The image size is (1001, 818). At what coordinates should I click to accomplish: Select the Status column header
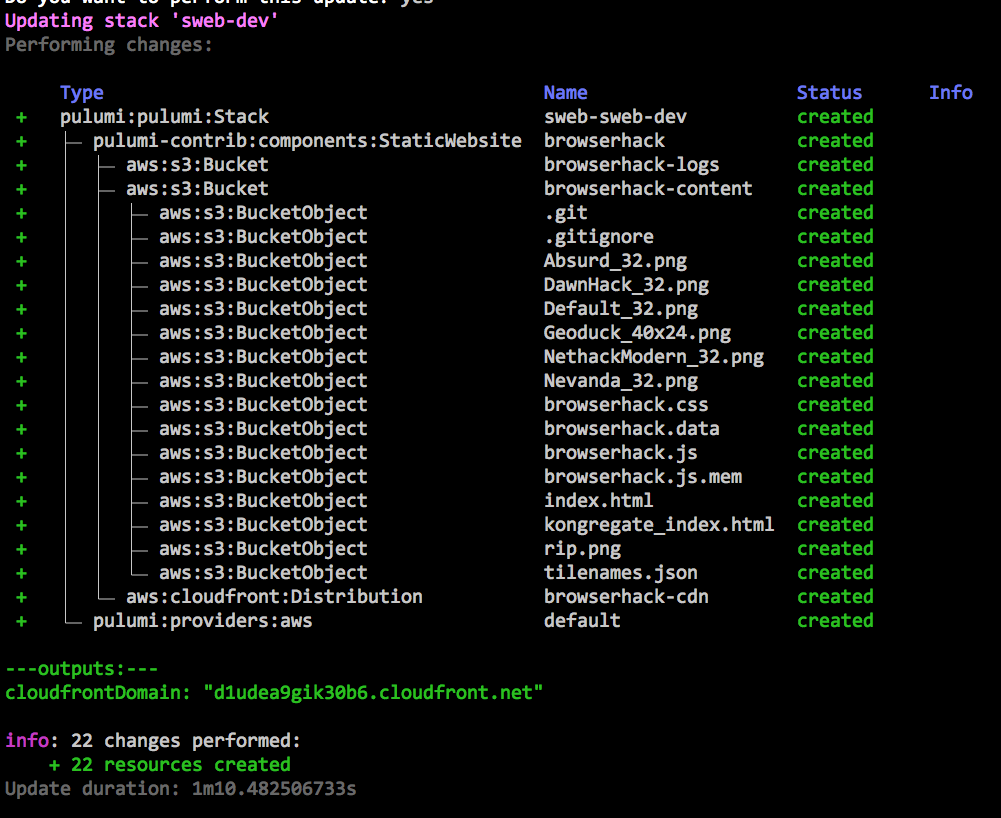point(829,92)
